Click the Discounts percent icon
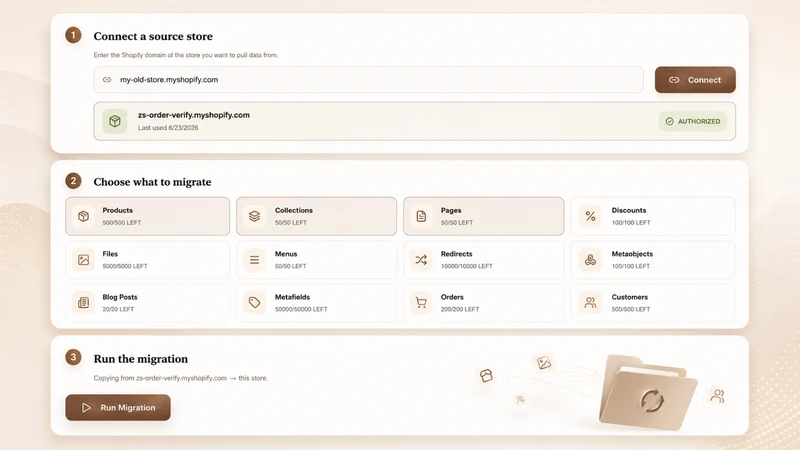The width and height of the screenshot is (800, 450). (x=590, y=216)
